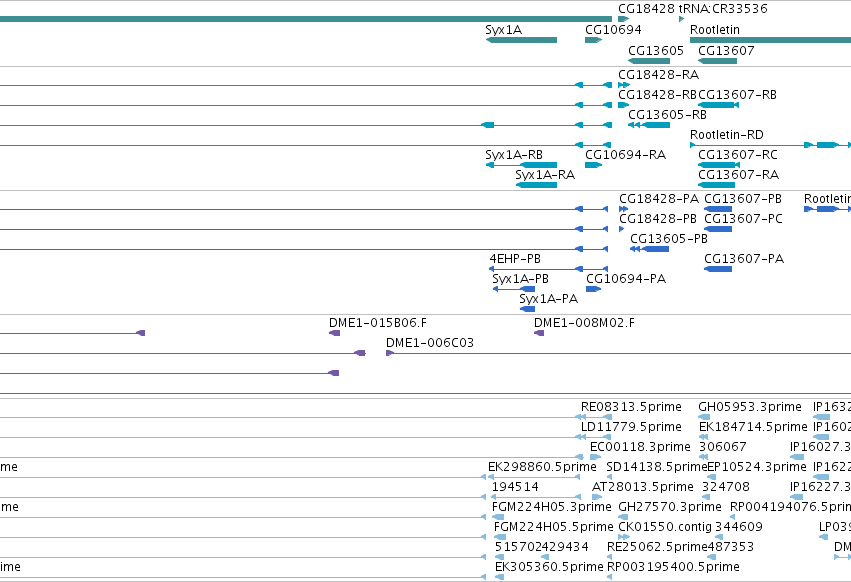This screenshot has height=582, width=851.
Task: Click the CG13607-PA protein label
Action: (744, 259)
